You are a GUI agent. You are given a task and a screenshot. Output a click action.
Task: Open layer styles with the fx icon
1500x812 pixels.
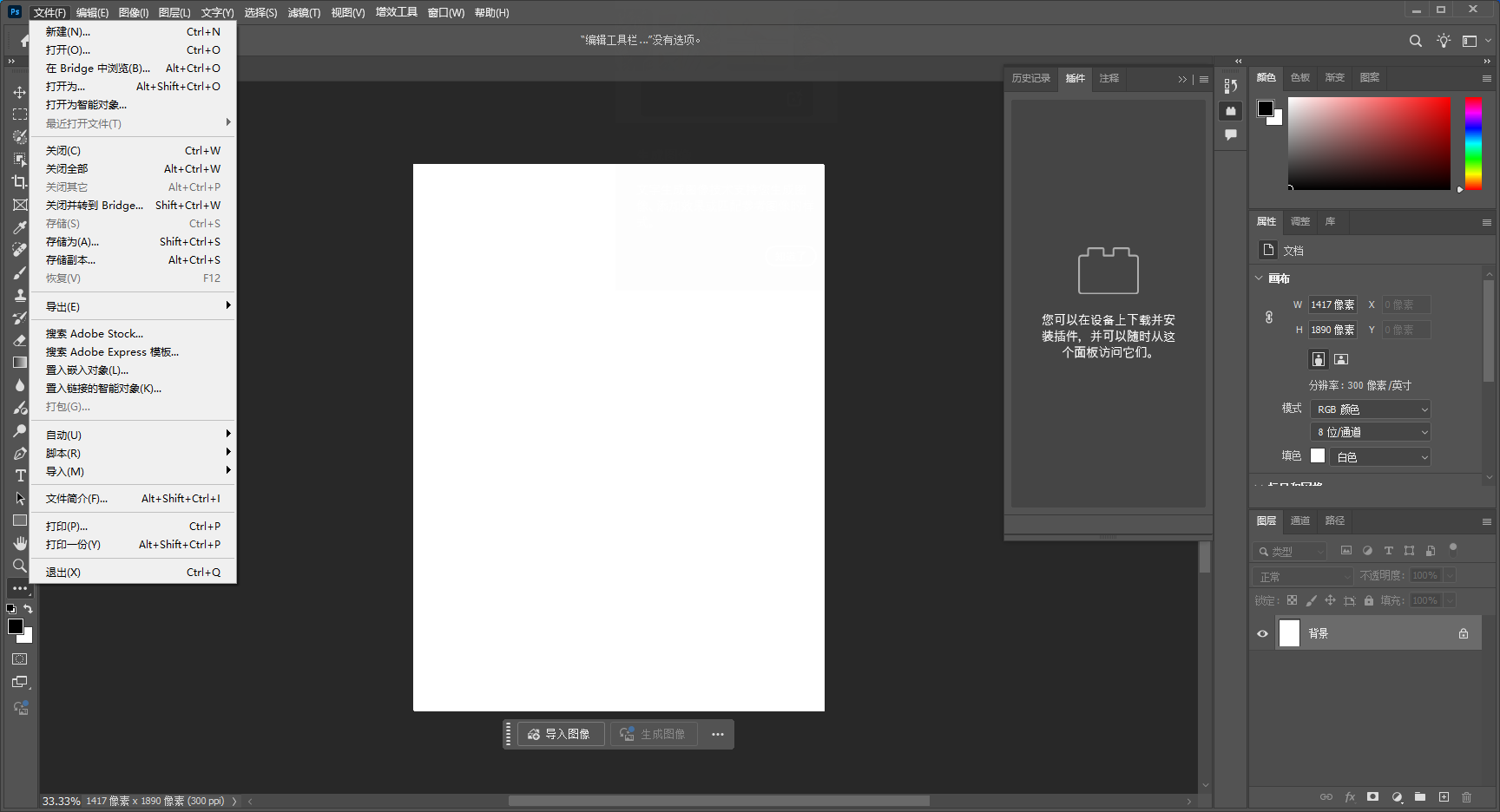1350,797
